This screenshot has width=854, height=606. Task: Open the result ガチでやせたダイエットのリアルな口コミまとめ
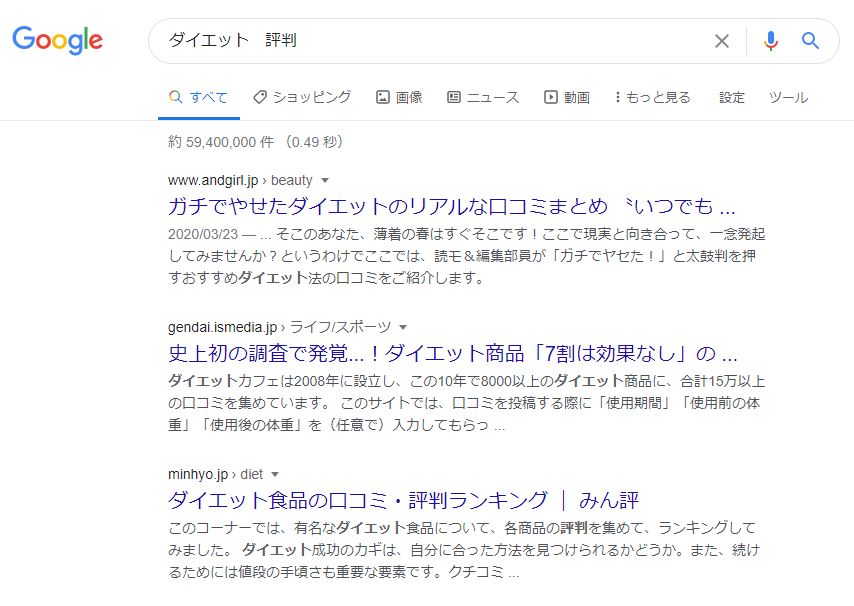point(452,206)
